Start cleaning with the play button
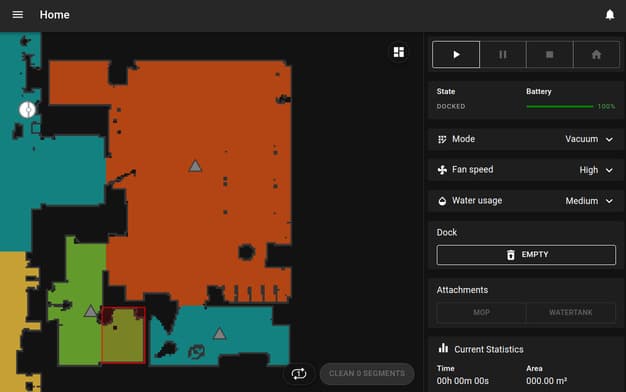This screenshot has width=626, height=392. click(456, 54)
